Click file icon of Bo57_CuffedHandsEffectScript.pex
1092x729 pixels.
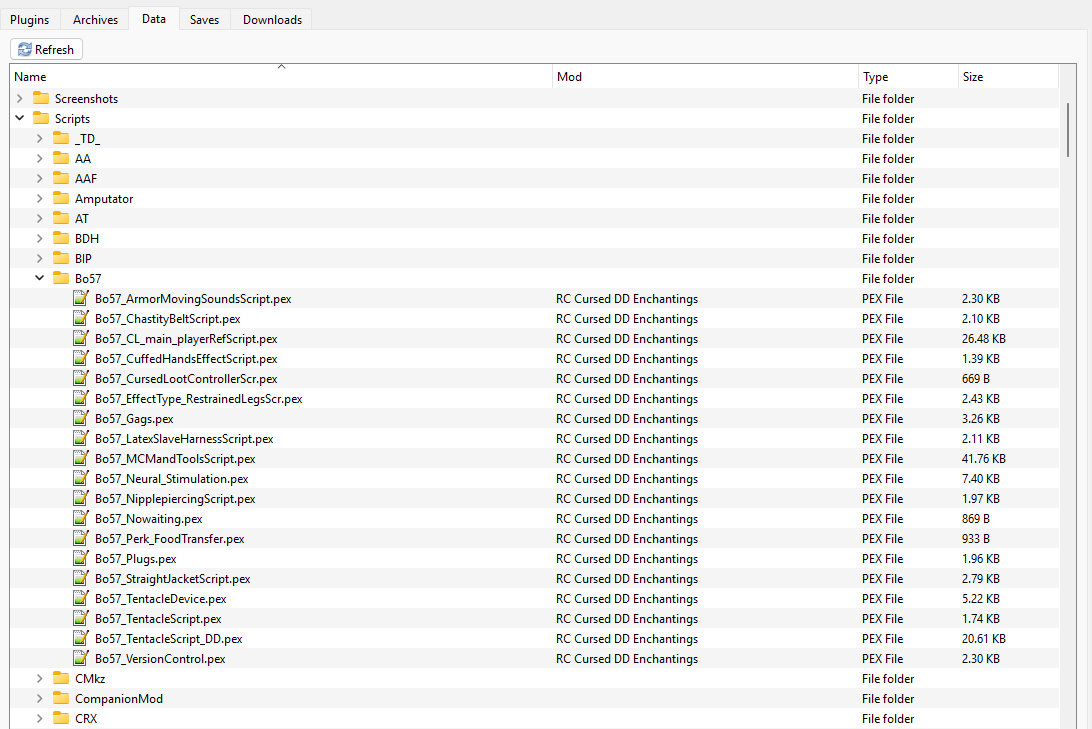tap(81, 359)
